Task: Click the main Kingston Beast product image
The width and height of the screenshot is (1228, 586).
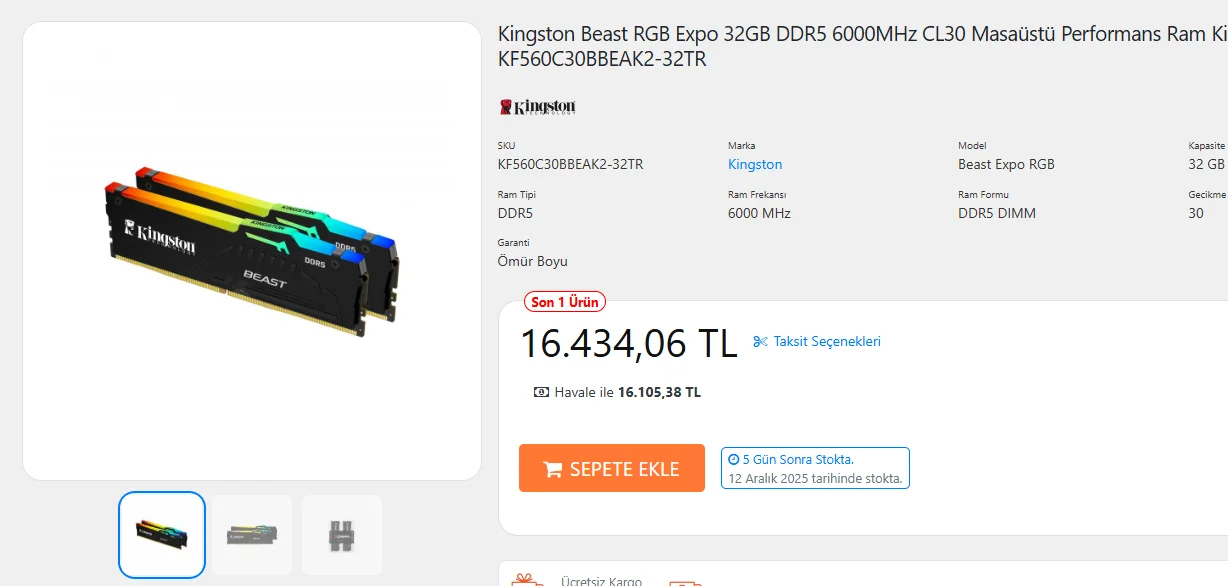Action: coord(252,250)
